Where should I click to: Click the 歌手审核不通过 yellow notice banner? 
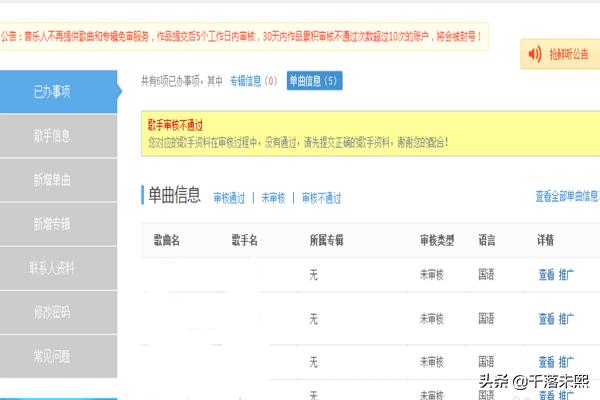(370, 135)
